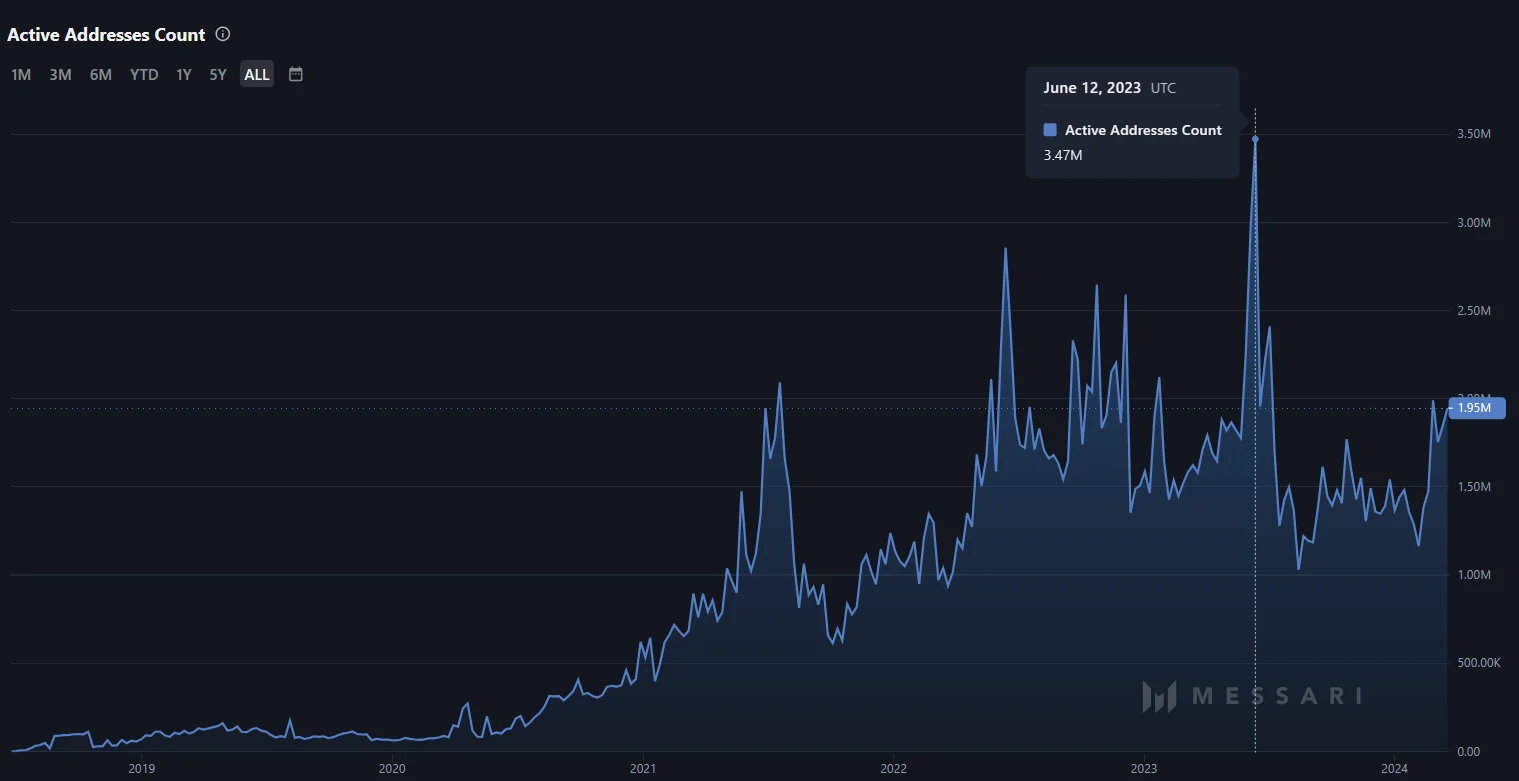The width and height of the screenshot is (1519, 781).
Task: Click the 1.00M y-axis label
Action: coord(1474,575)
